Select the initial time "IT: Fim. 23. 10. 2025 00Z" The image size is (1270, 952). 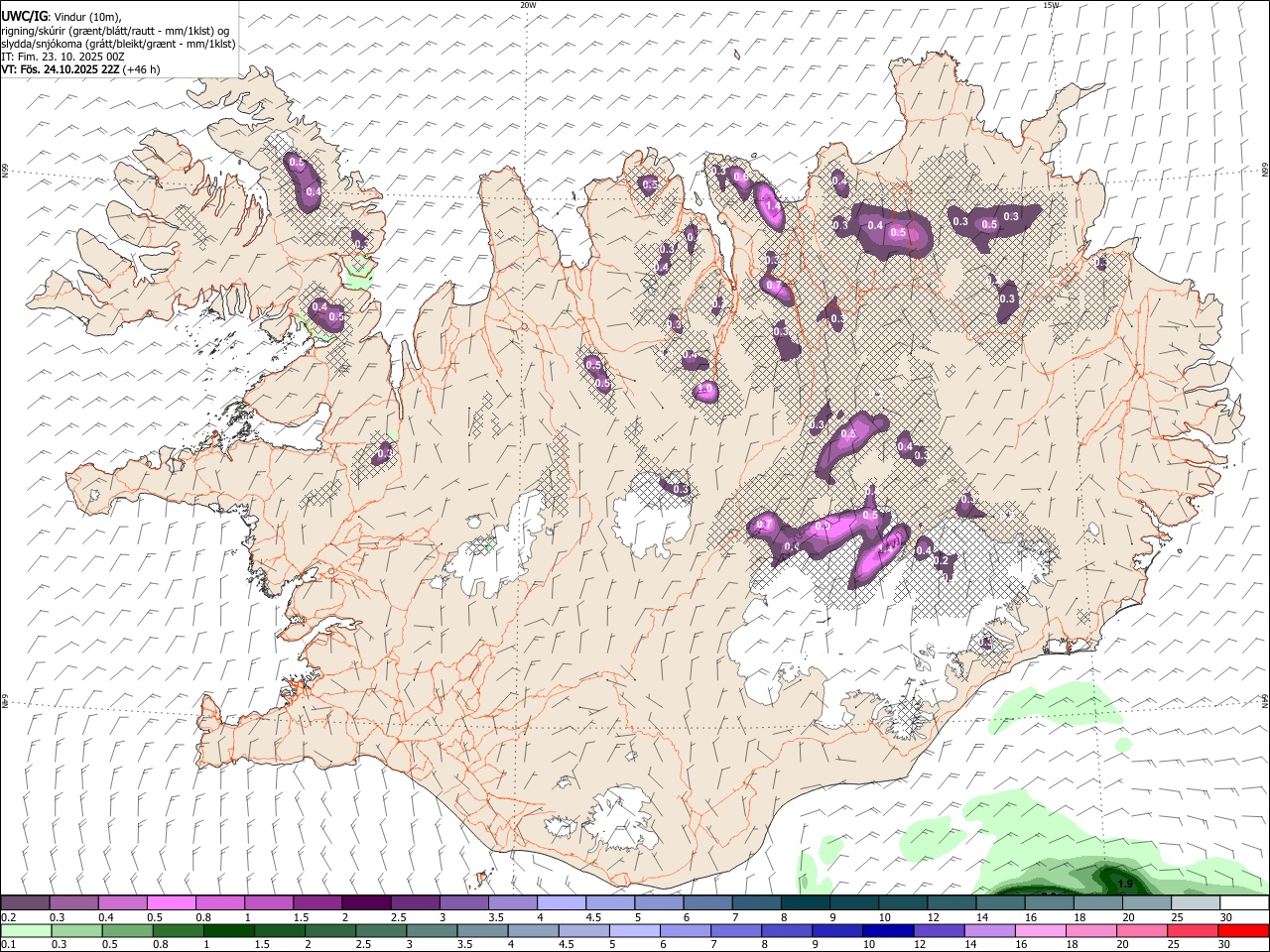[x=63, y=57]
